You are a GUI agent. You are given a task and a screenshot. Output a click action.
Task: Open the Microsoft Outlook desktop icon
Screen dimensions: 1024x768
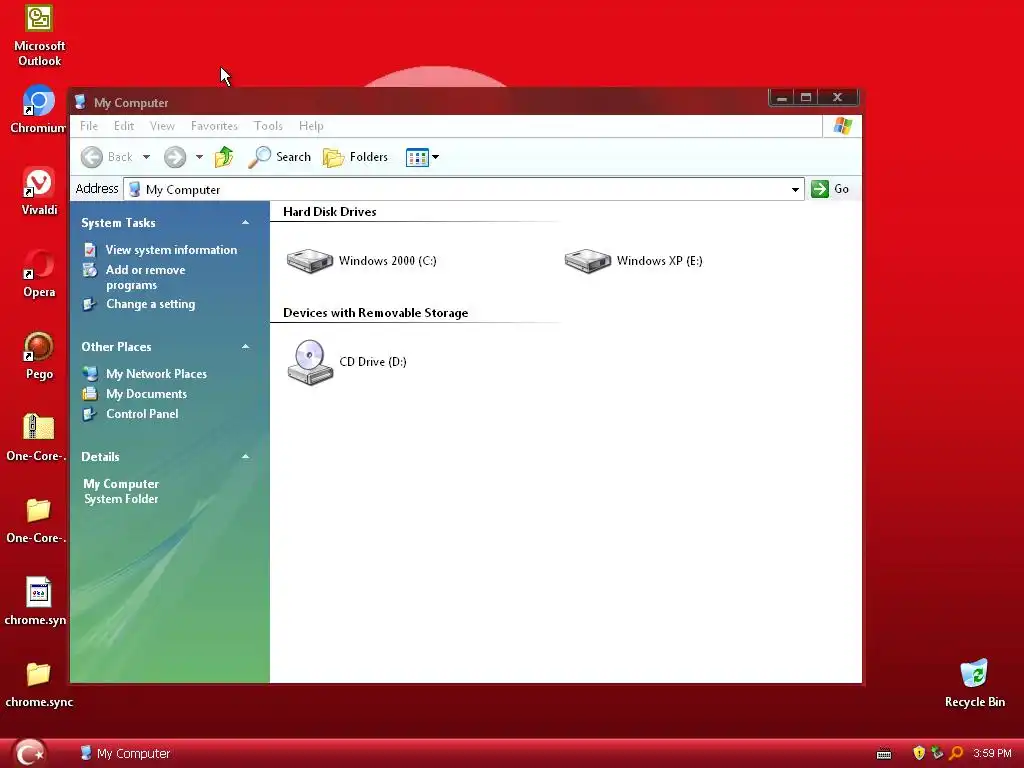click(39, 36)
